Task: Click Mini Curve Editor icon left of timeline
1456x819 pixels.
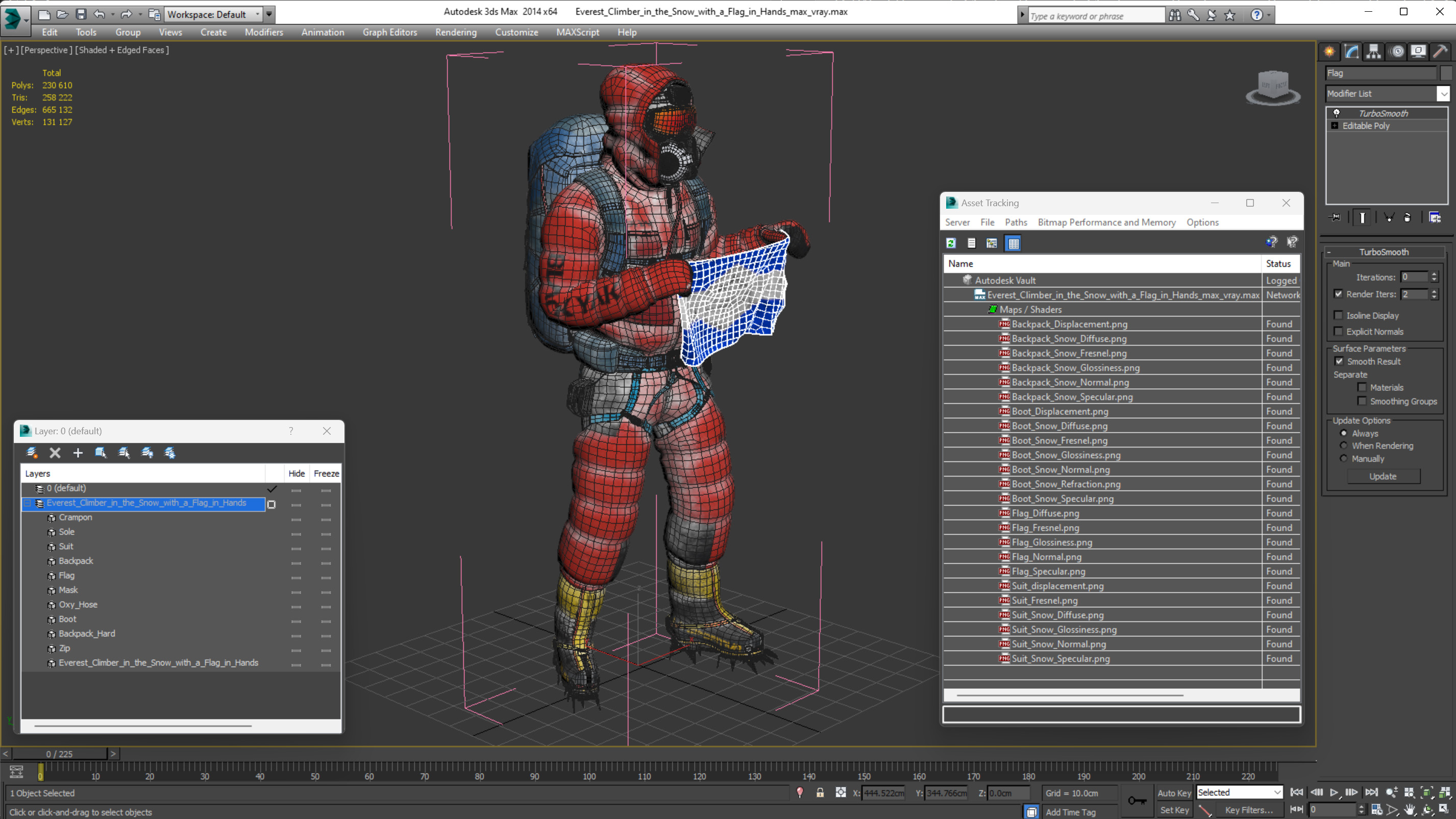Action: click(16, 772)
